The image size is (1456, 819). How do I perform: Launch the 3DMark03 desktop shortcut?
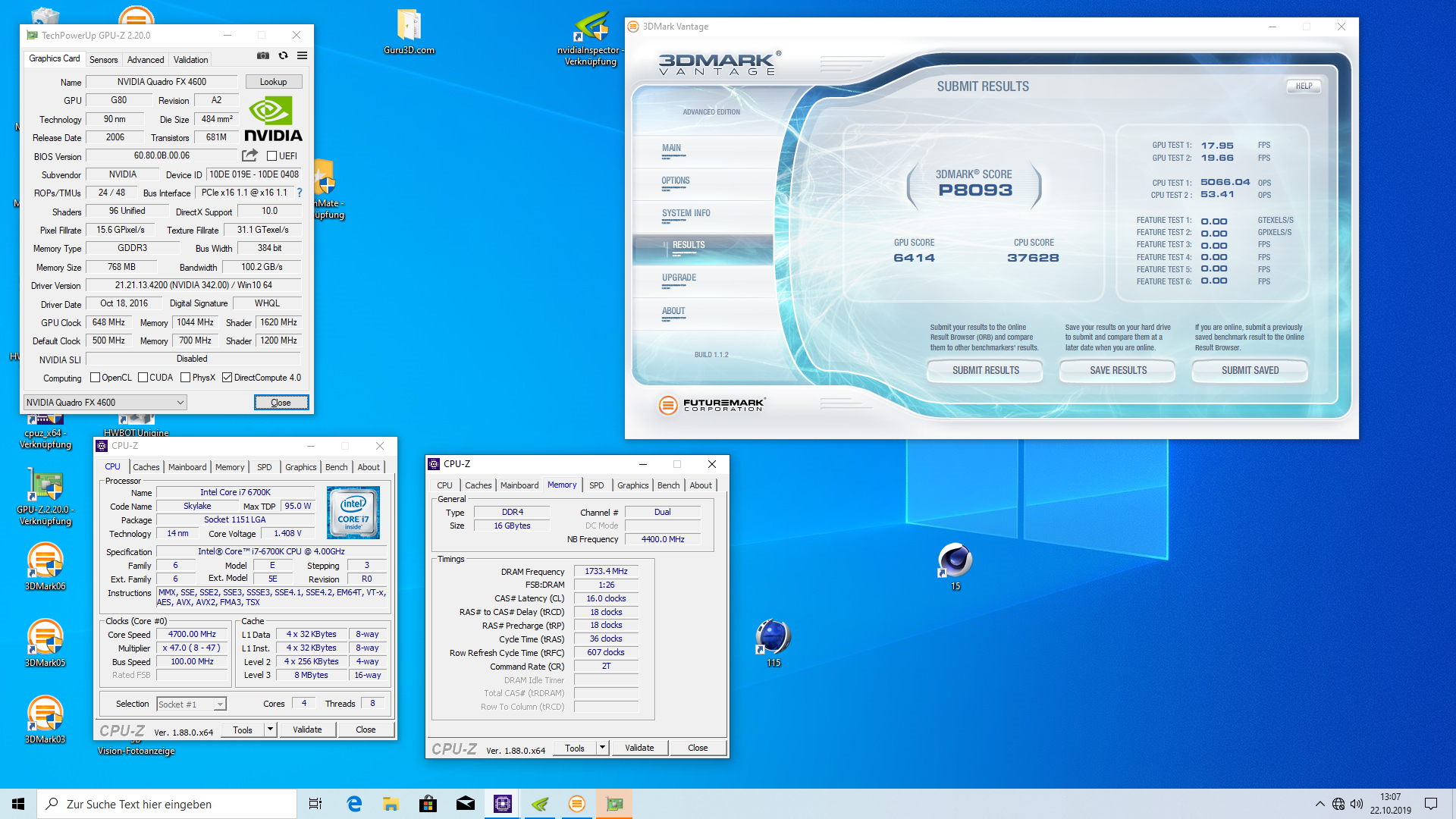point(45,720)
